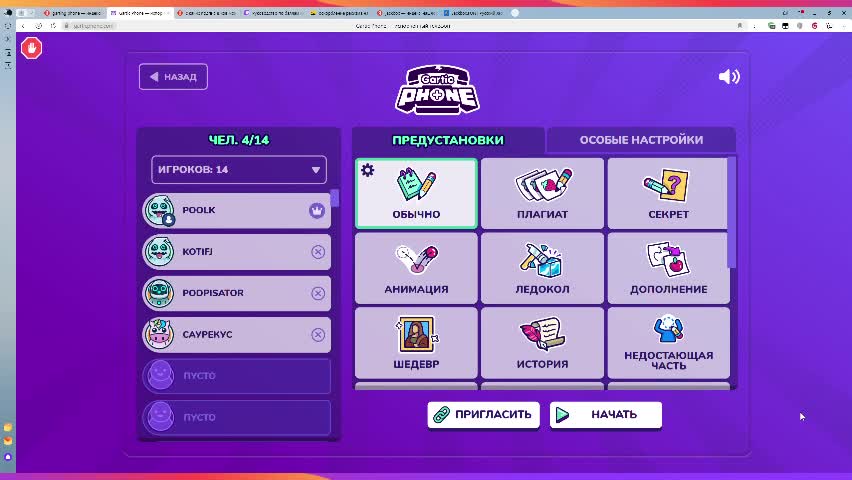The image size is (852, 480).
Task: Select the Анимация game mode
Action: click(416, 269)
